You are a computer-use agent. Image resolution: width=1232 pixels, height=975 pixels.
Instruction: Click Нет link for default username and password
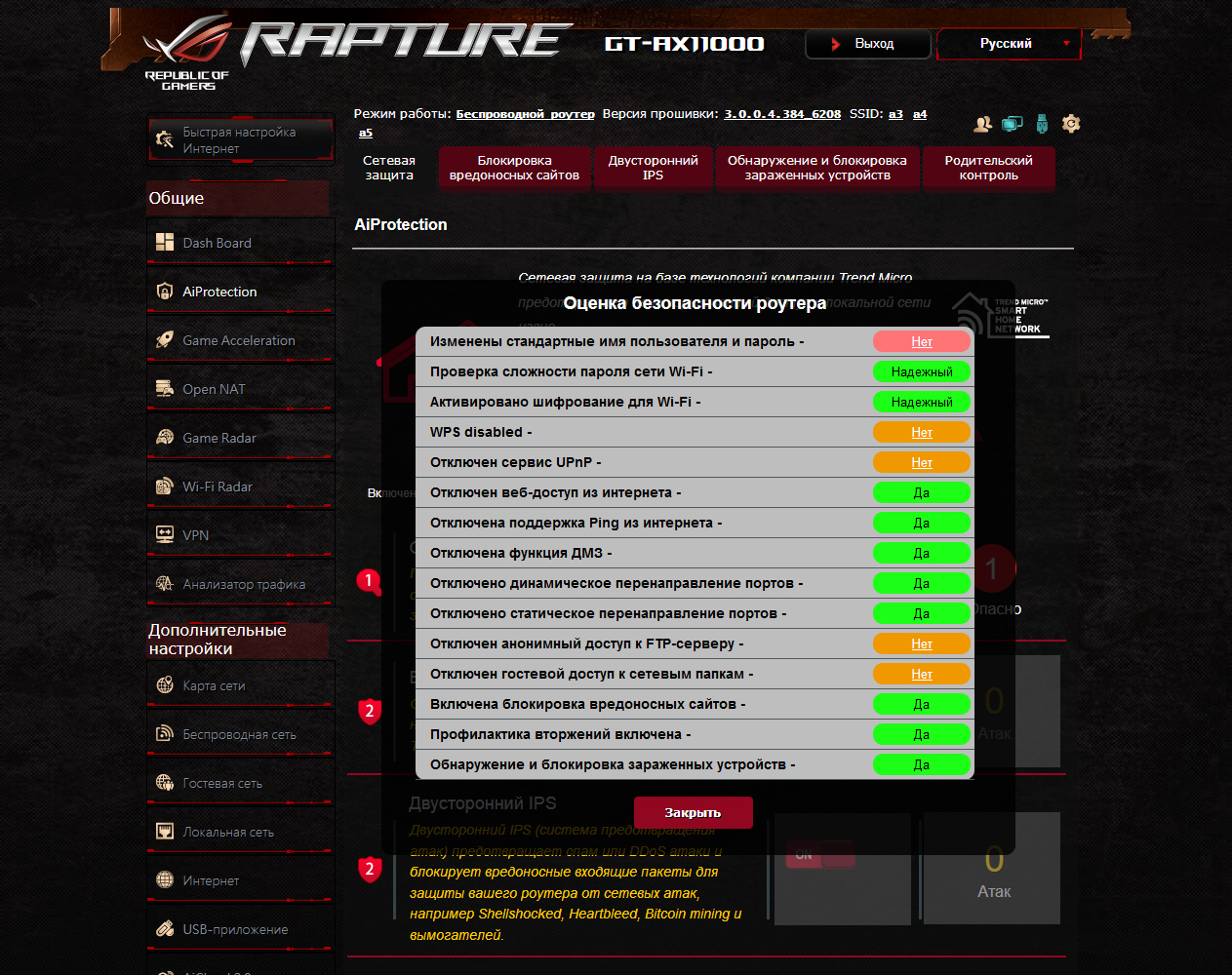coord(922,341)
